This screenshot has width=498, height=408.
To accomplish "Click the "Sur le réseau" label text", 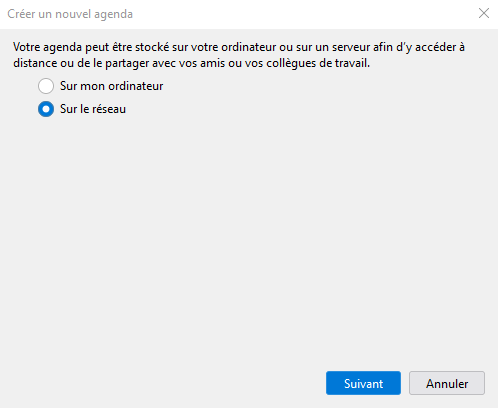I will [93, 109].
